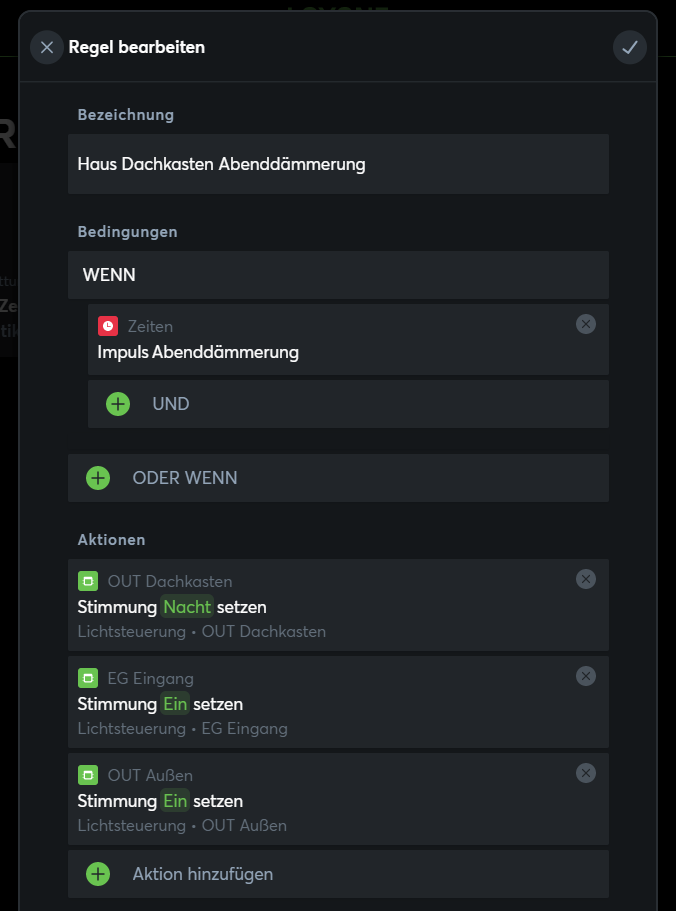Click the plus icon beside Aktion hinzufügen
Viewport: 676px width, 911px height.
(97, 873)
